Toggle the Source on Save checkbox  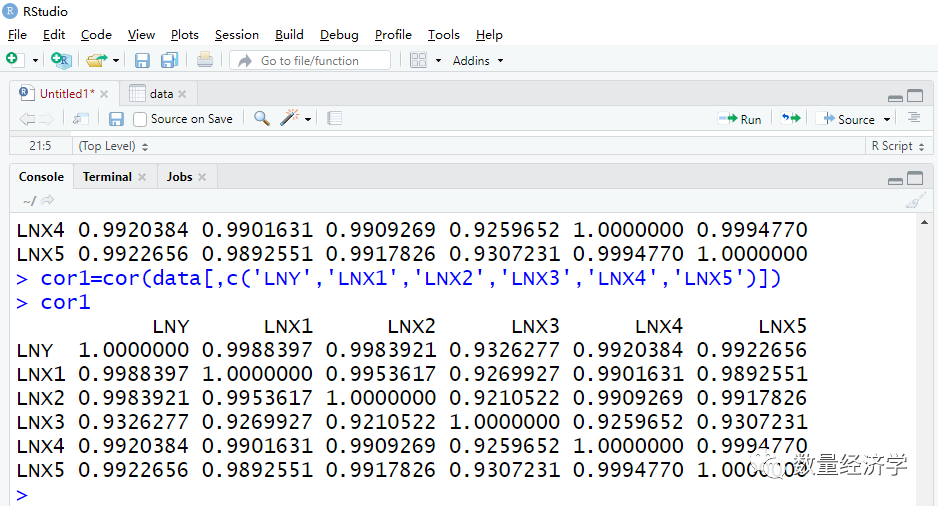(x=139, y=119)
